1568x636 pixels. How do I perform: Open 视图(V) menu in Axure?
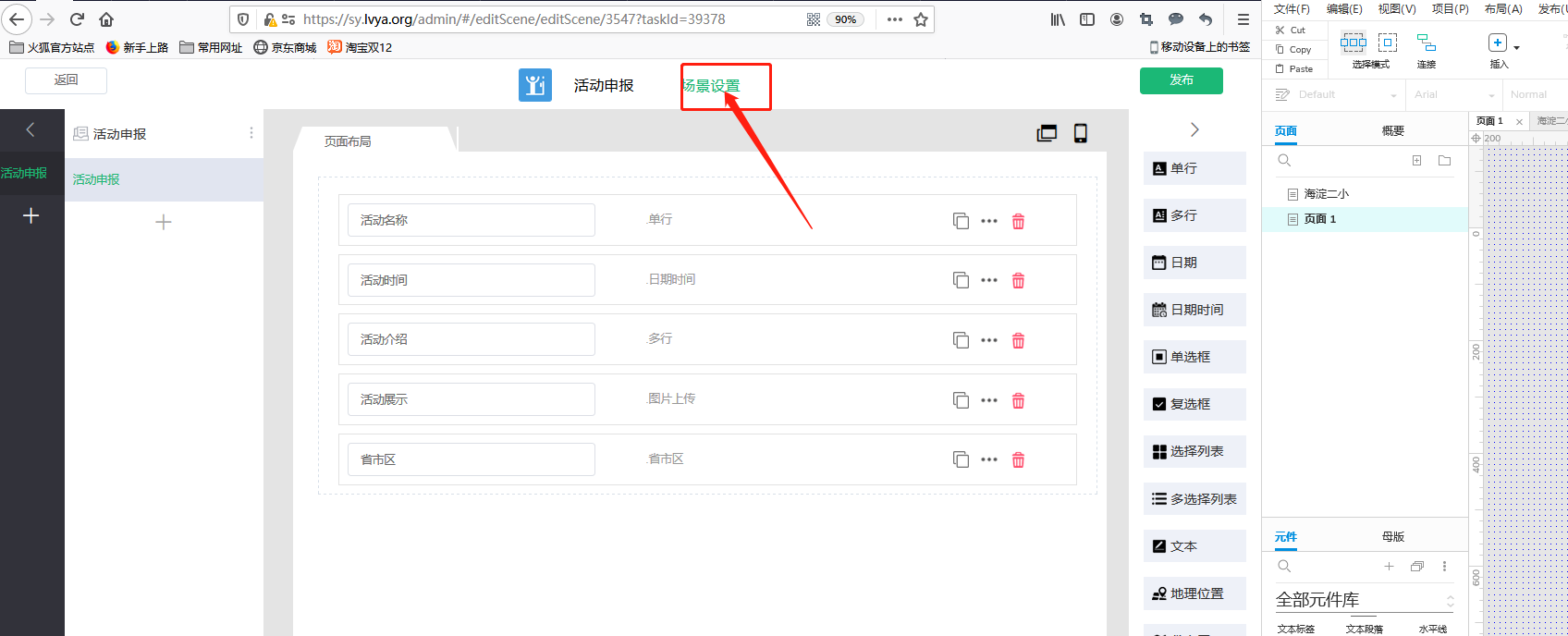pyautogui.click(x=1397, y=8)
